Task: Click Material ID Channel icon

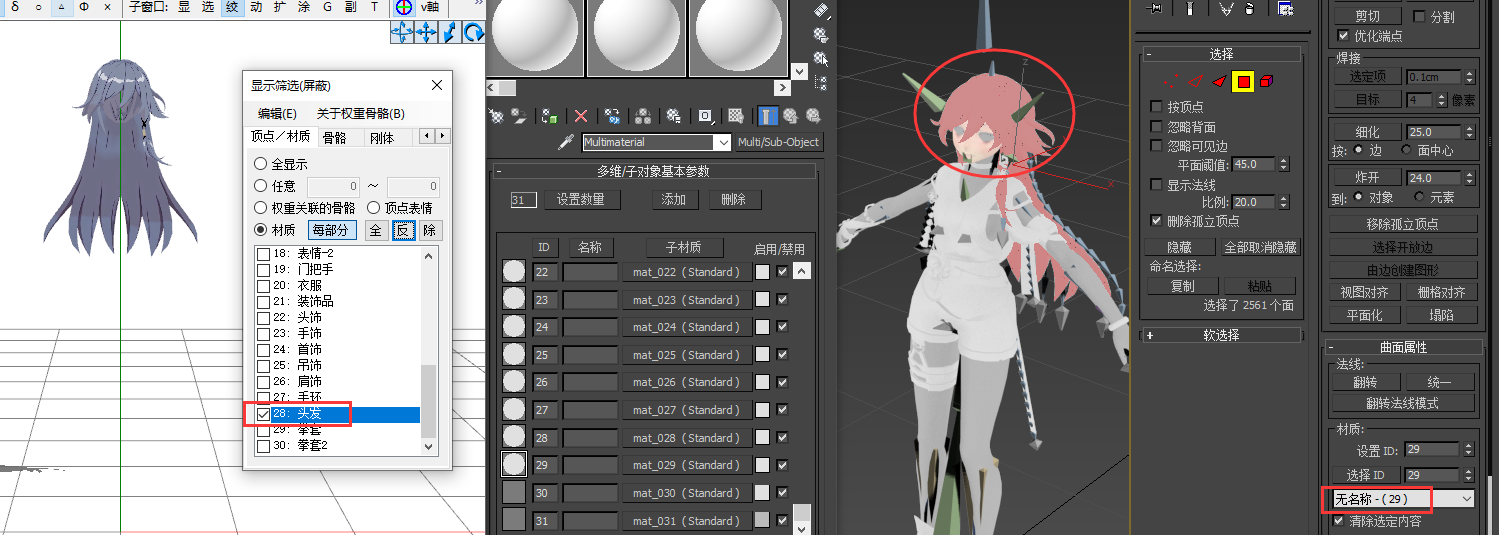Action: tap(705, 115)
